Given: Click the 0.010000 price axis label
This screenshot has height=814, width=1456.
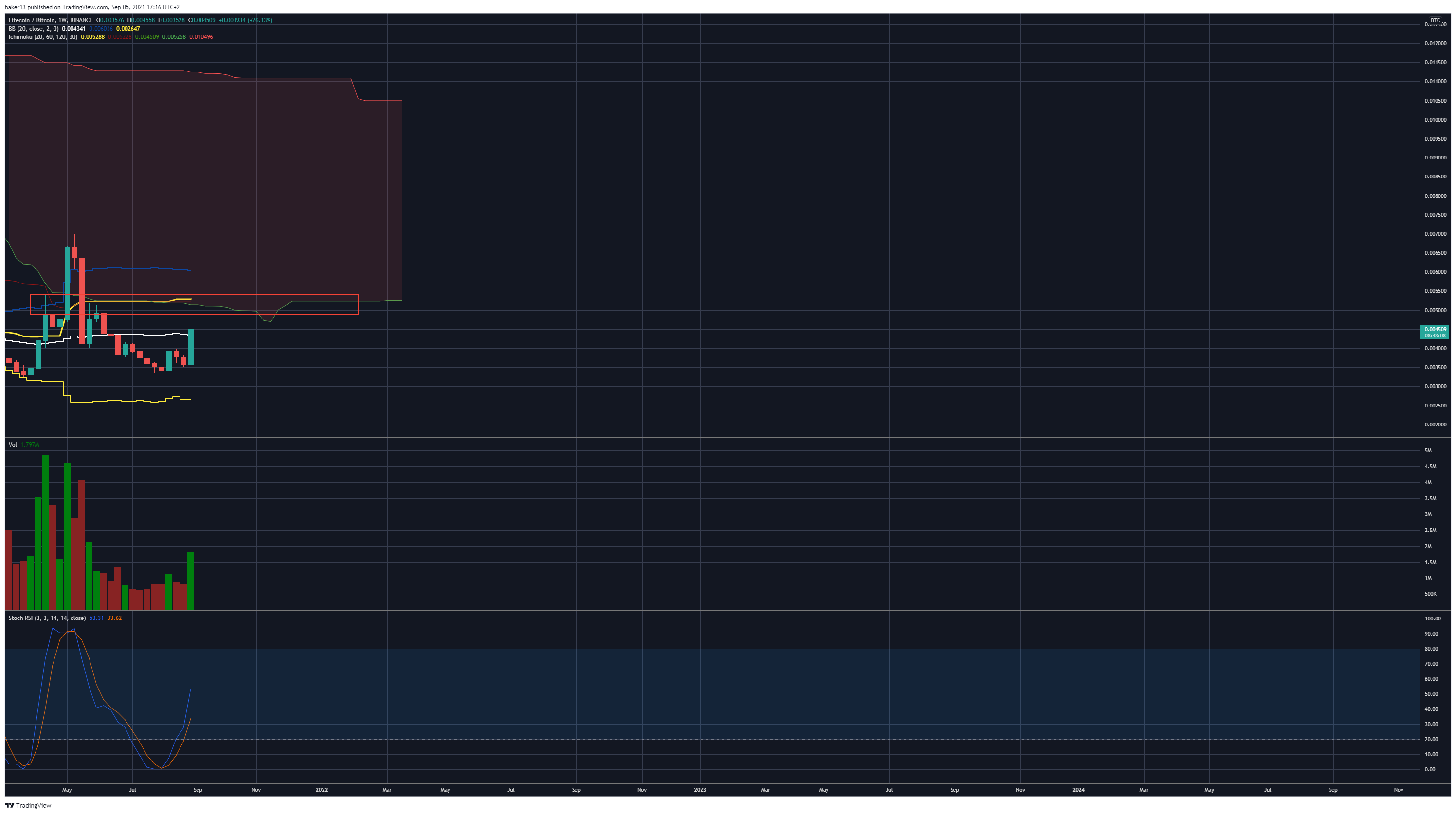Looking at the screenshot, I should click(1436, 120).
